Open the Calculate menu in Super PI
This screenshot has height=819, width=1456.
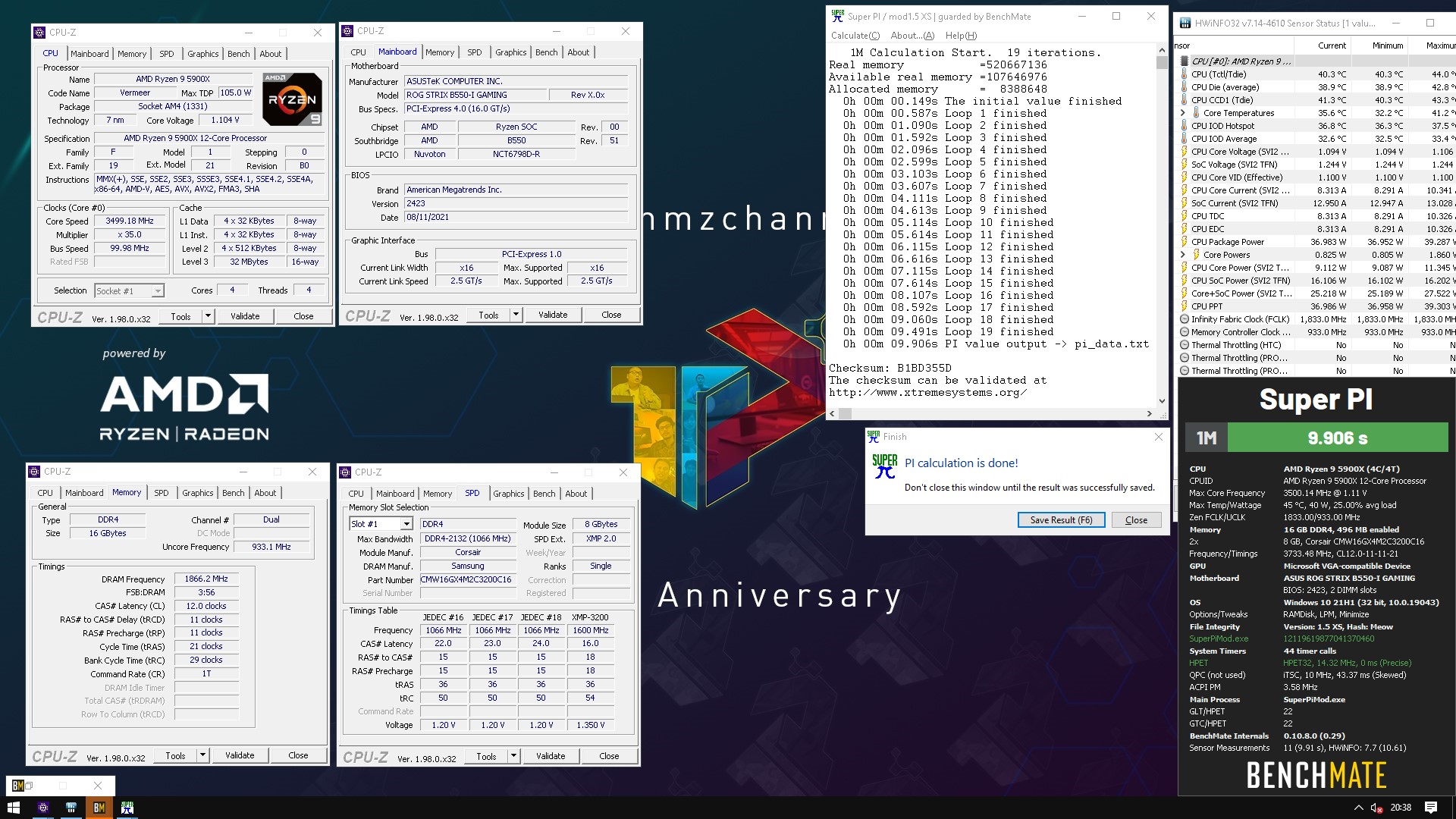[x=855, y=36]
